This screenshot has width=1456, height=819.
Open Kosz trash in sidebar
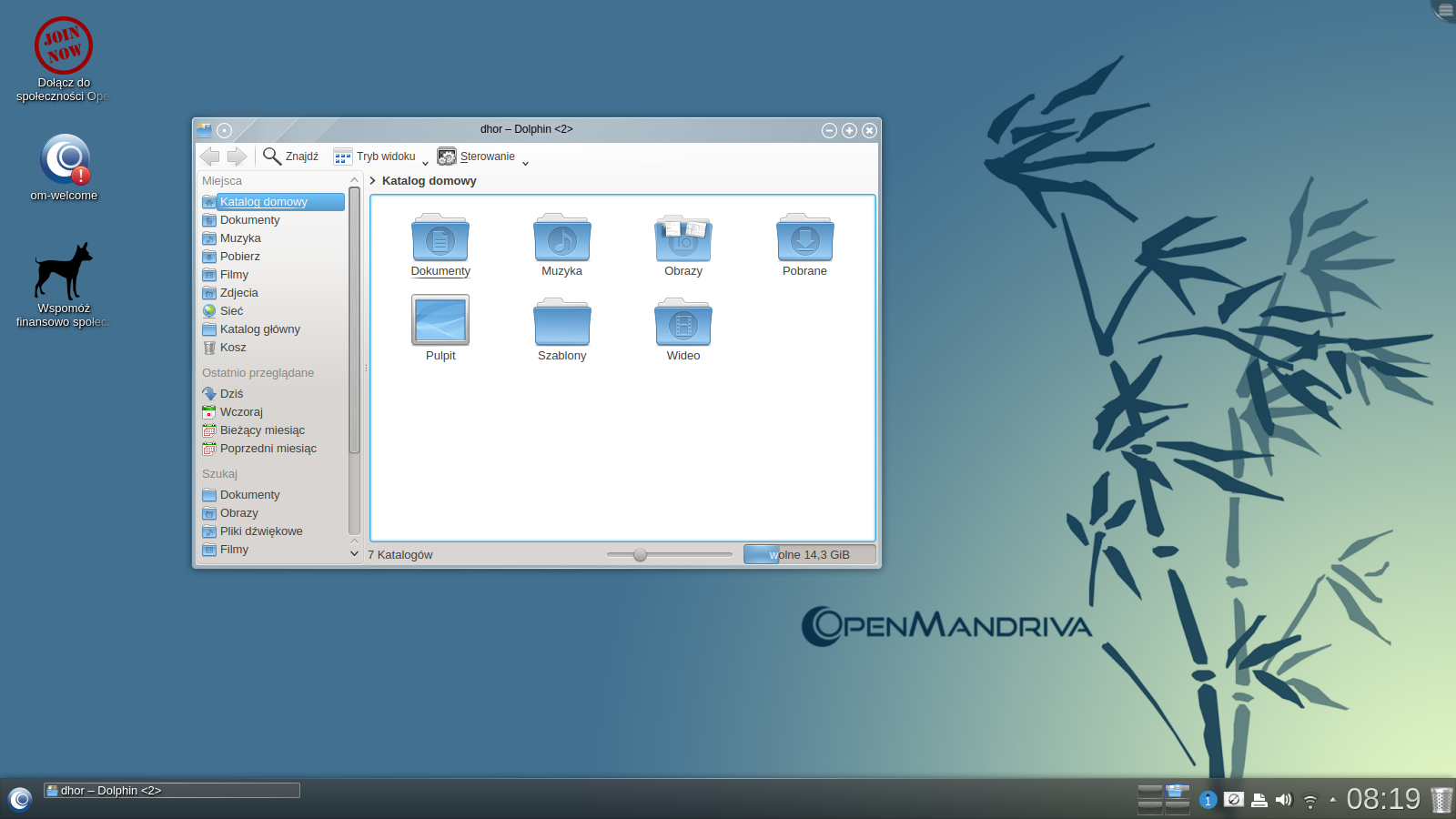pyautogui.click(x=273, y=348)
